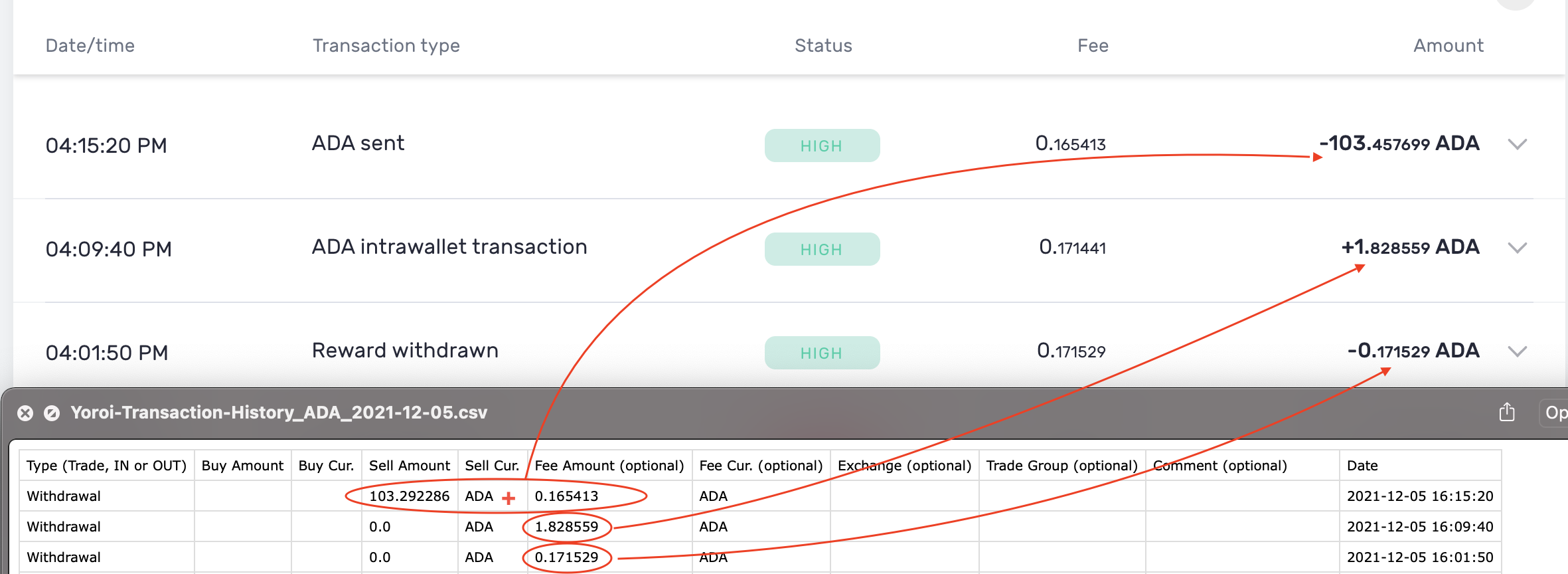
Task: Close the Yoroi CSV preview window
Action: pyautogui.click(x=25, y=413)
